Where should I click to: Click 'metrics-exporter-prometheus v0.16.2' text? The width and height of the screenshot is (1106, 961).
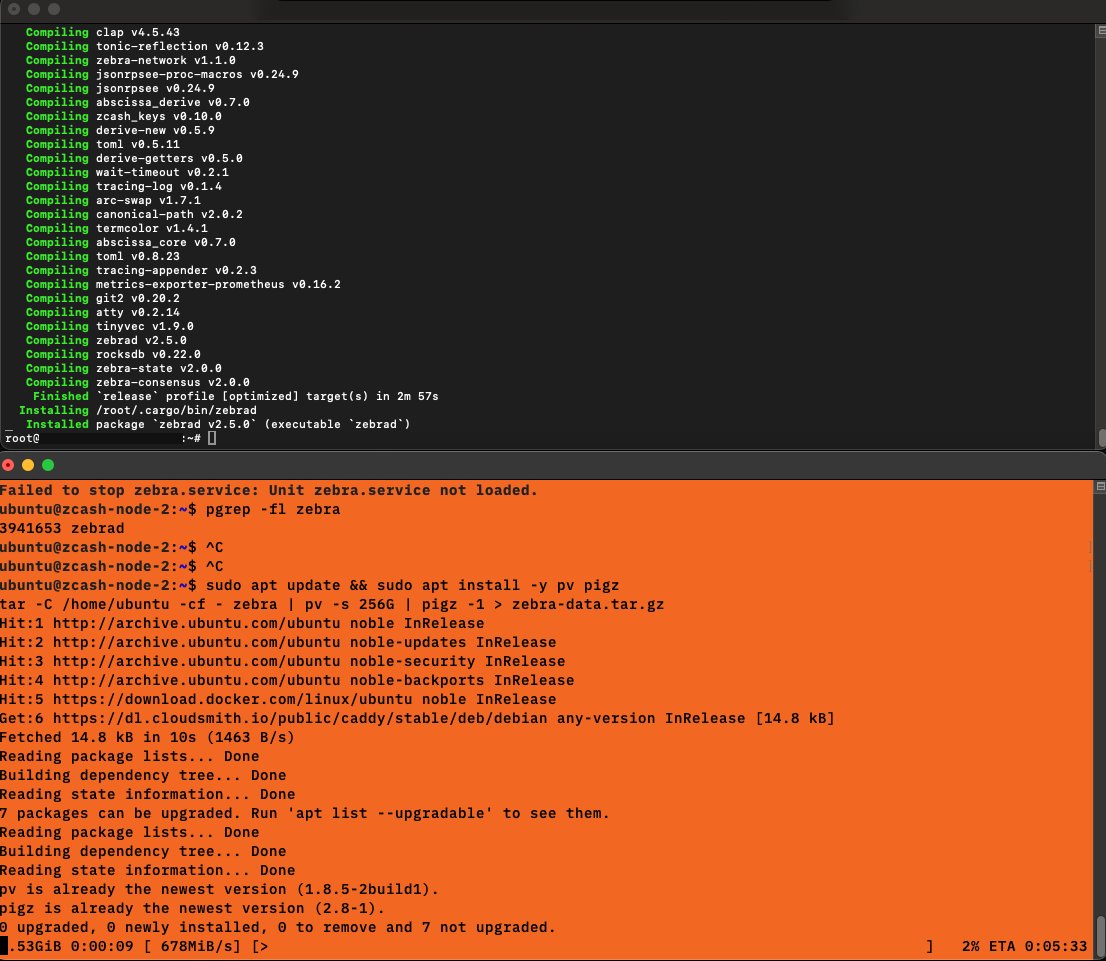pos(218,284)
